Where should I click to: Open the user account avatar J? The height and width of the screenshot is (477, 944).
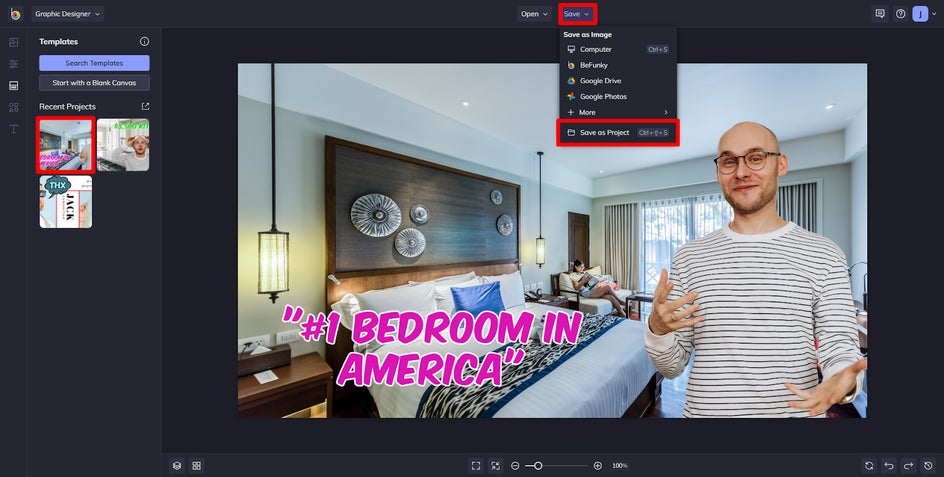click(920, 14)
